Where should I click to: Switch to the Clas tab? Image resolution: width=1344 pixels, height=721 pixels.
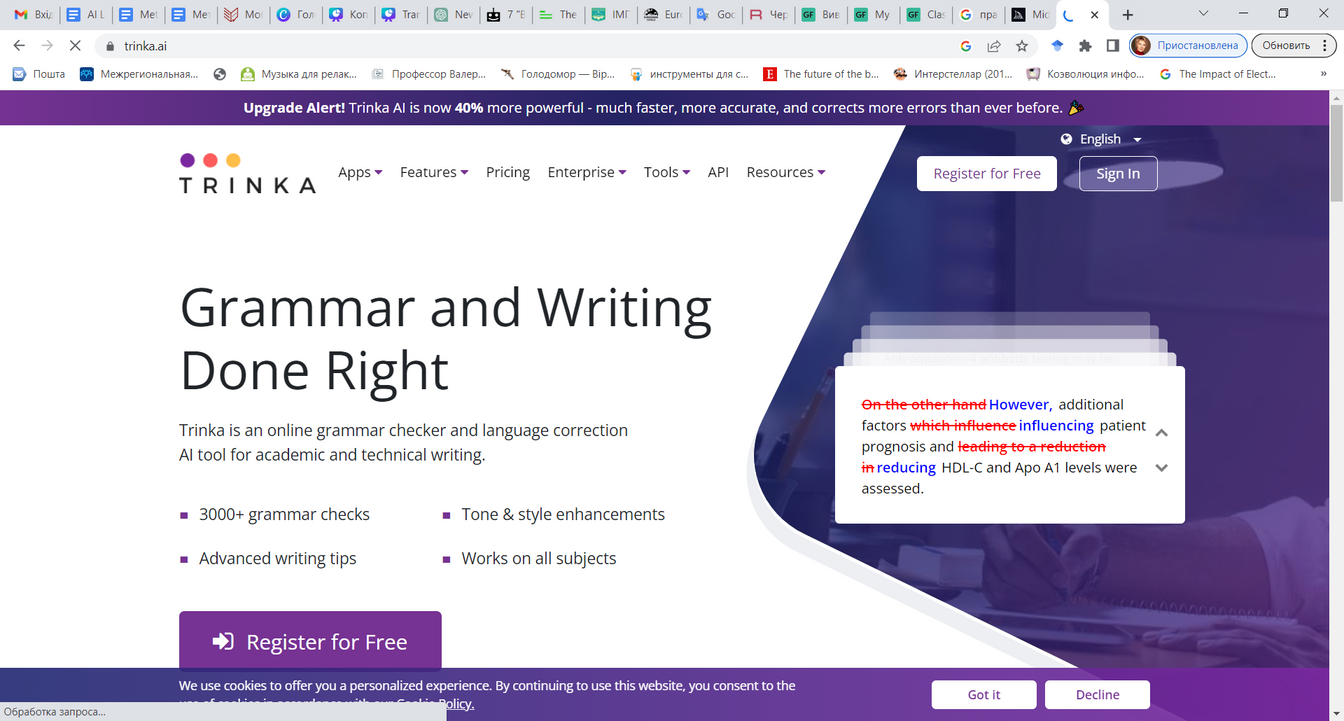(926, 15)
